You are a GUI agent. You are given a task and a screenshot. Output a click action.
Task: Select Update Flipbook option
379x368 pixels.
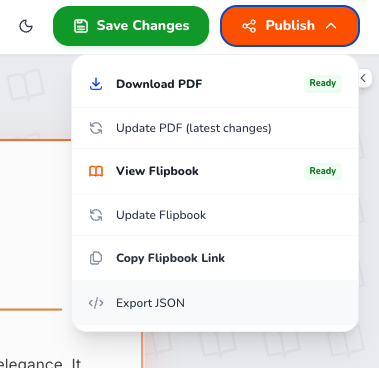click(x=215, y=215)
